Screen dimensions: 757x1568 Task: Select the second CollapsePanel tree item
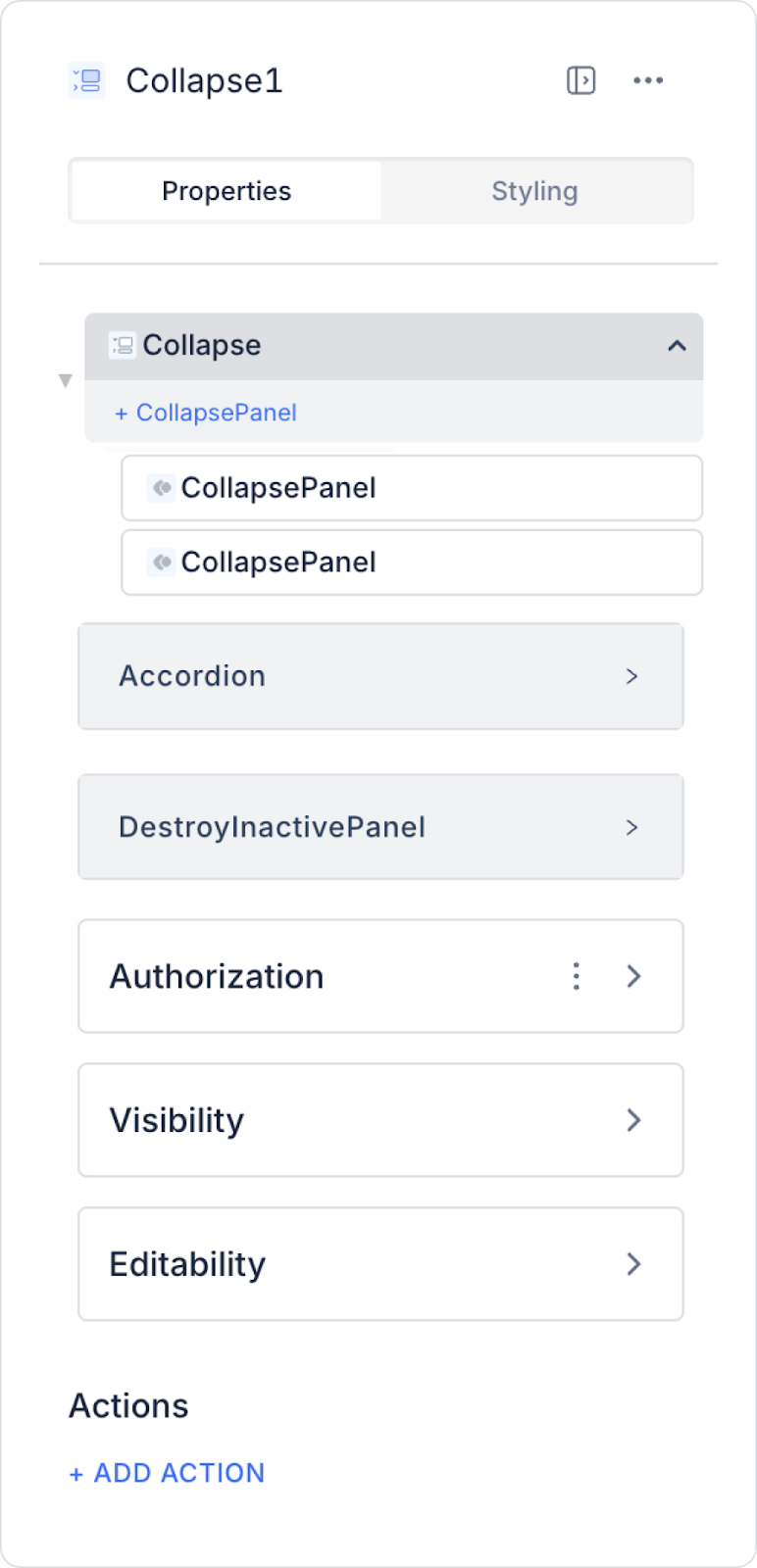click(412, 563)
